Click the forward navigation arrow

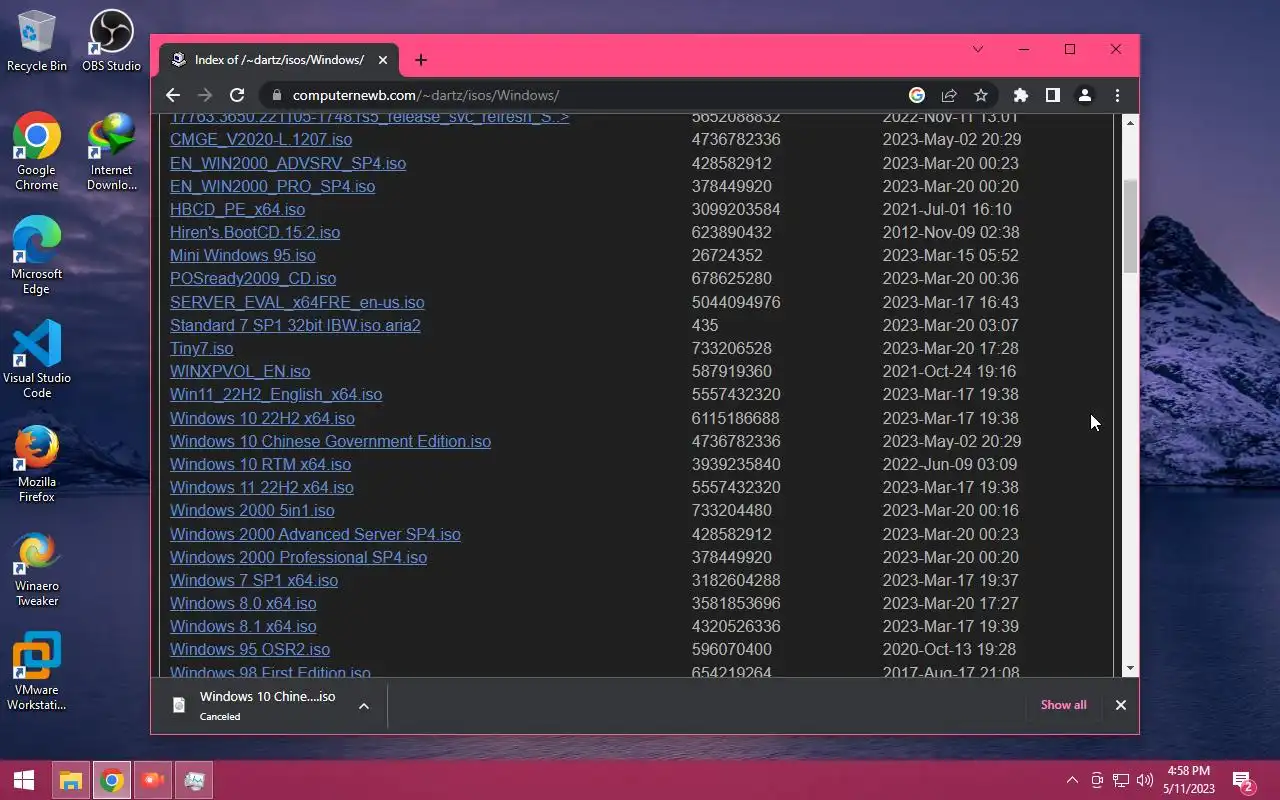click(x=205, y=95)
